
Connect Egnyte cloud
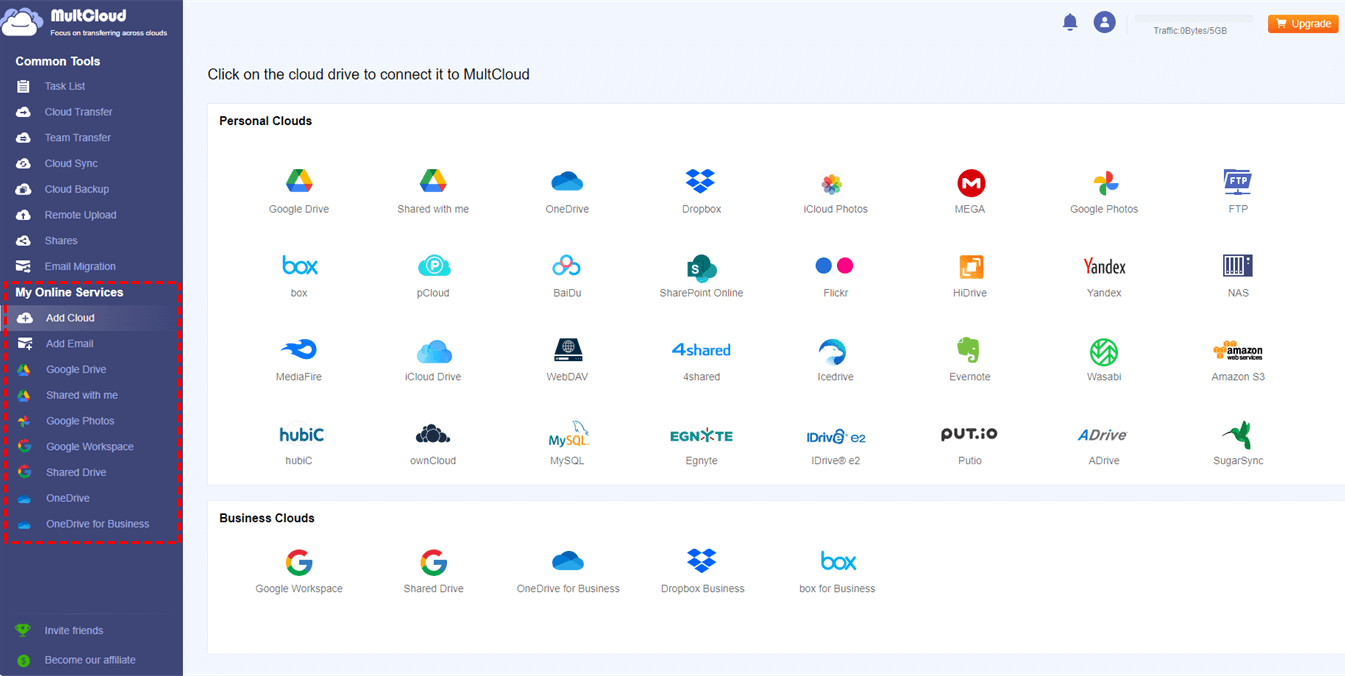(701, 444)
